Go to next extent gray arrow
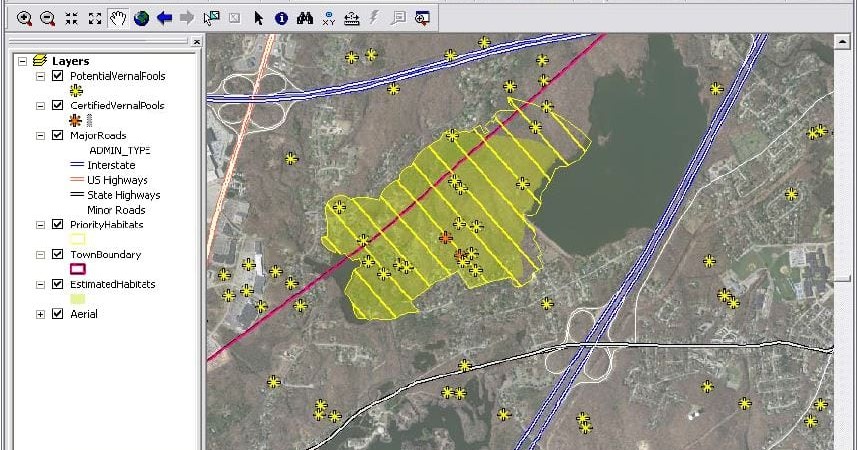This screenshot has width=859, height=450. click(x=187, y=18)
